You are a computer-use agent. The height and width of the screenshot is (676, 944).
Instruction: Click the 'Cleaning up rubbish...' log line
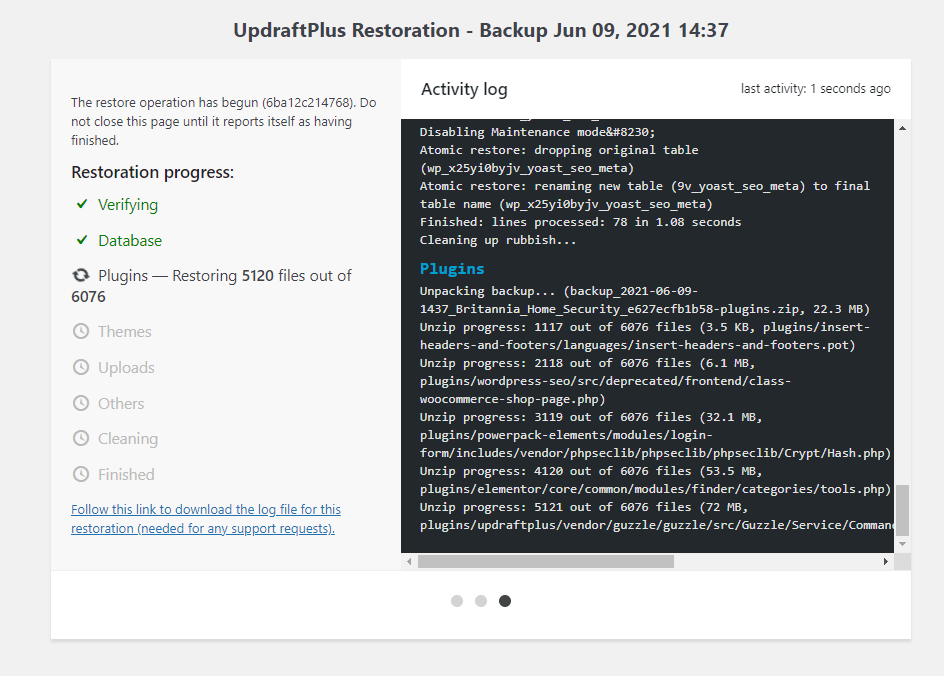[498, 240]
